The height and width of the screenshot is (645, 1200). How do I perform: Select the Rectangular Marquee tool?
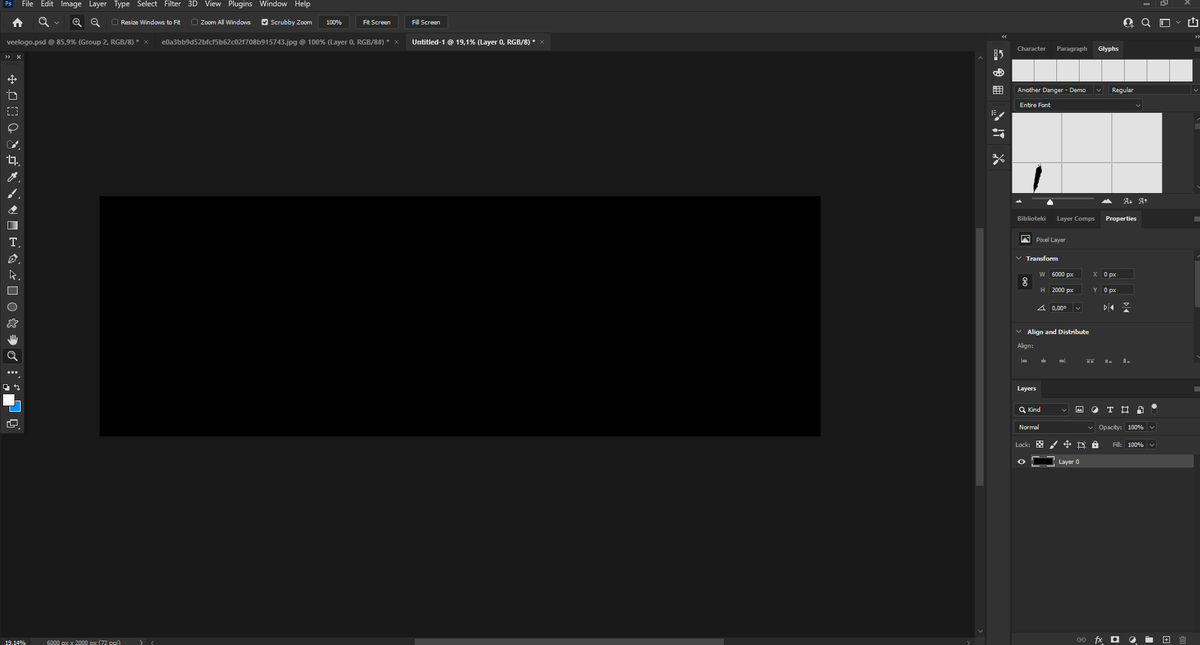tap(12, 111)
